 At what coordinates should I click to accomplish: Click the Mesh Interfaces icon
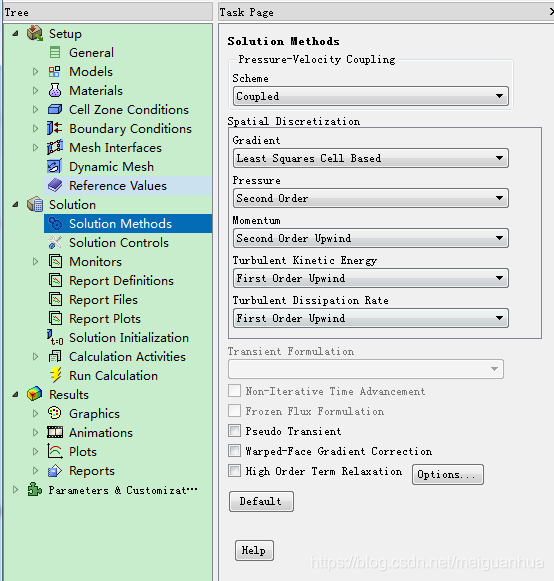click(x=55, y=147)
